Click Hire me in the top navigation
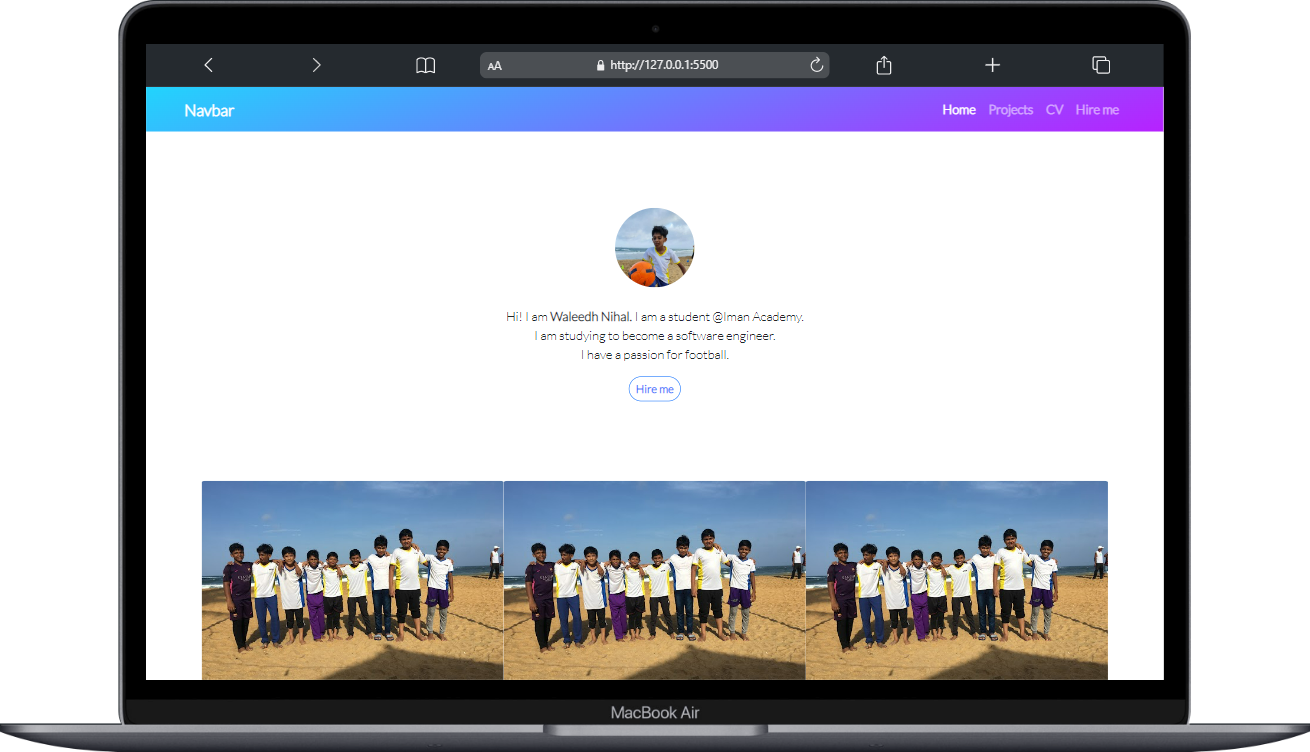Screen dimensions: 1310x752 point(1097,110)
